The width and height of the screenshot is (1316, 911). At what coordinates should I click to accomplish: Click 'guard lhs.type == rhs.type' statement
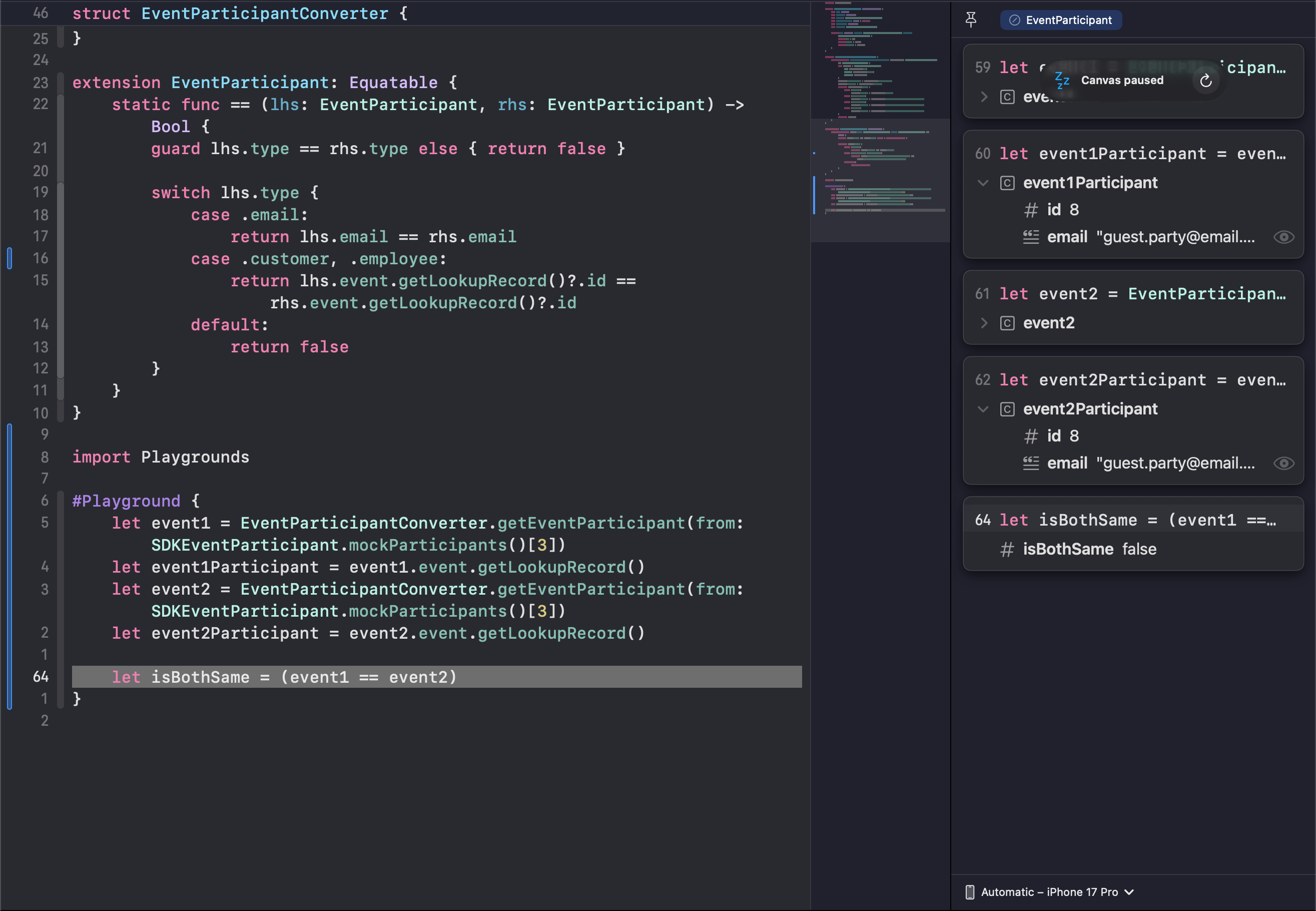[x=279, y=149]
